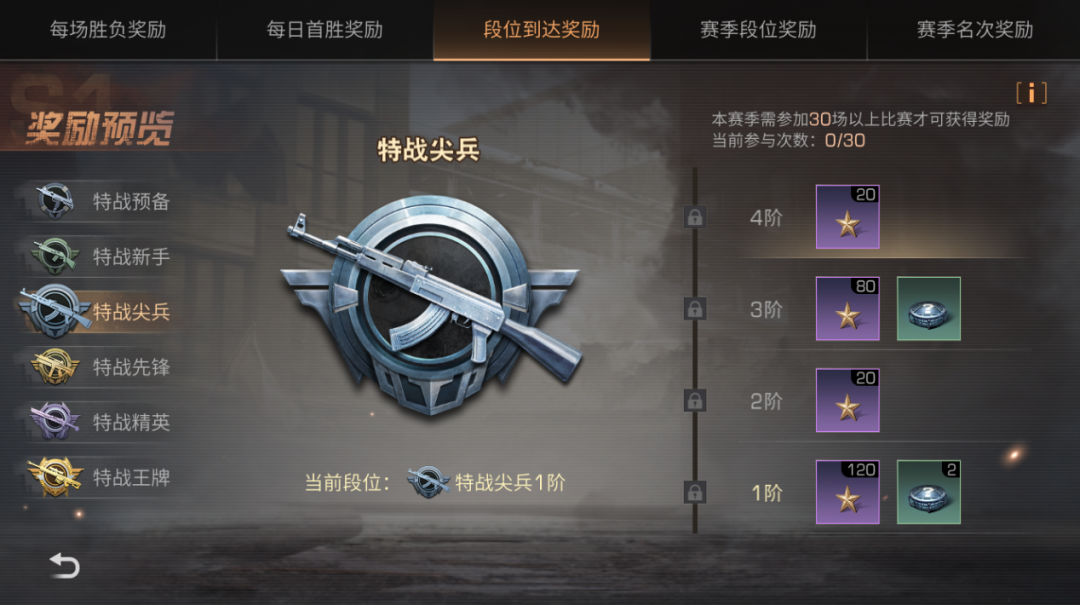Tap the lock icon beside 1阶
The width and height of the screenshot is (1080, 605).
tap(695, 492)
